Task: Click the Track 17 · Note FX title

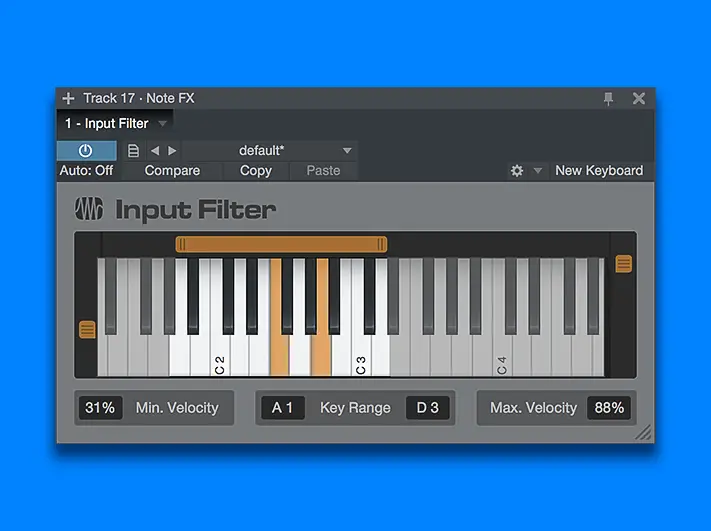Action: point(139,98)
